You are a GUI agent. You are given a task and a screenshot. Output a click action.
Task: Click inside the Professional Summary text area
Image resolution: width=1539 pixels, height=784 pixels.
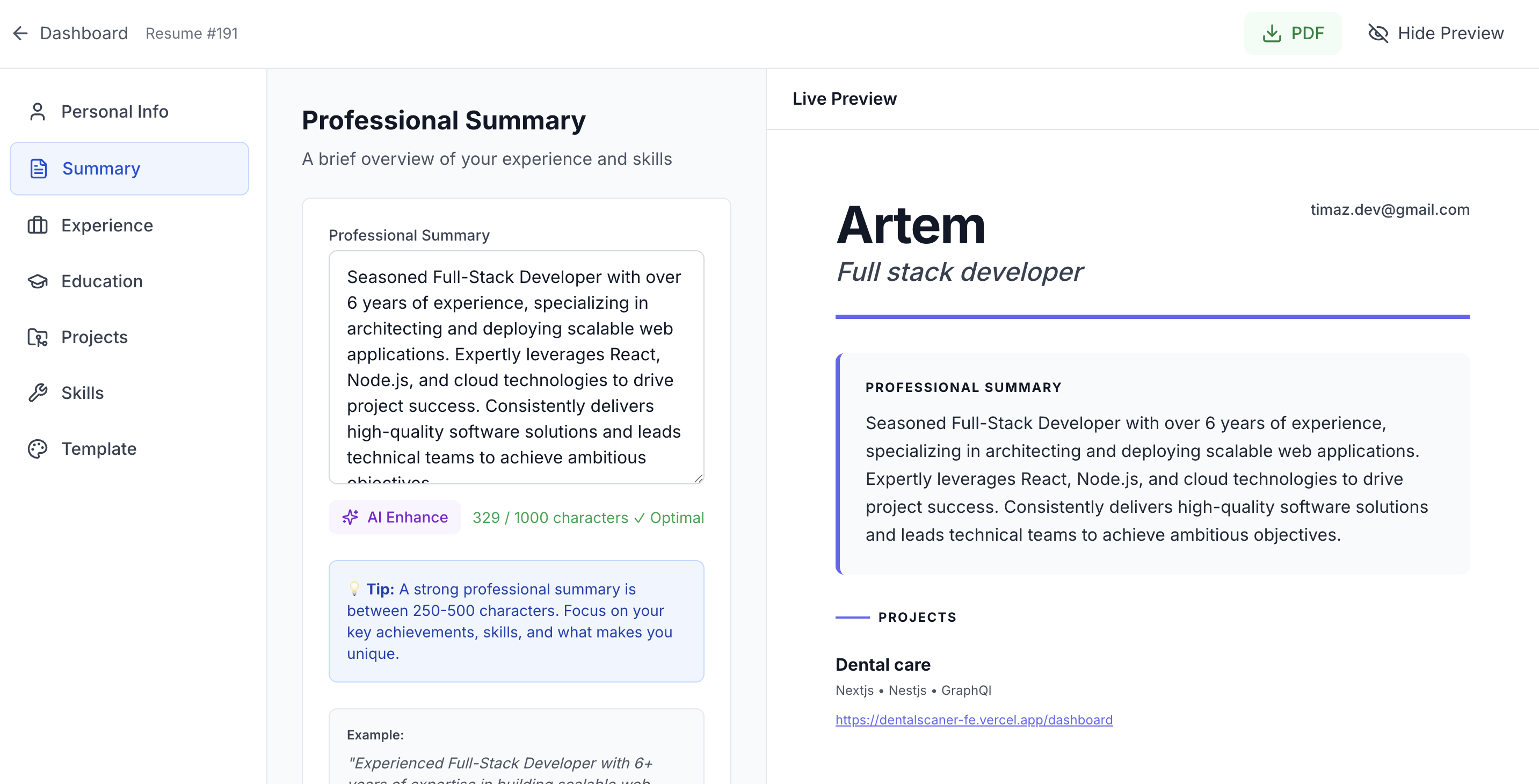click(x=516, y=367)
